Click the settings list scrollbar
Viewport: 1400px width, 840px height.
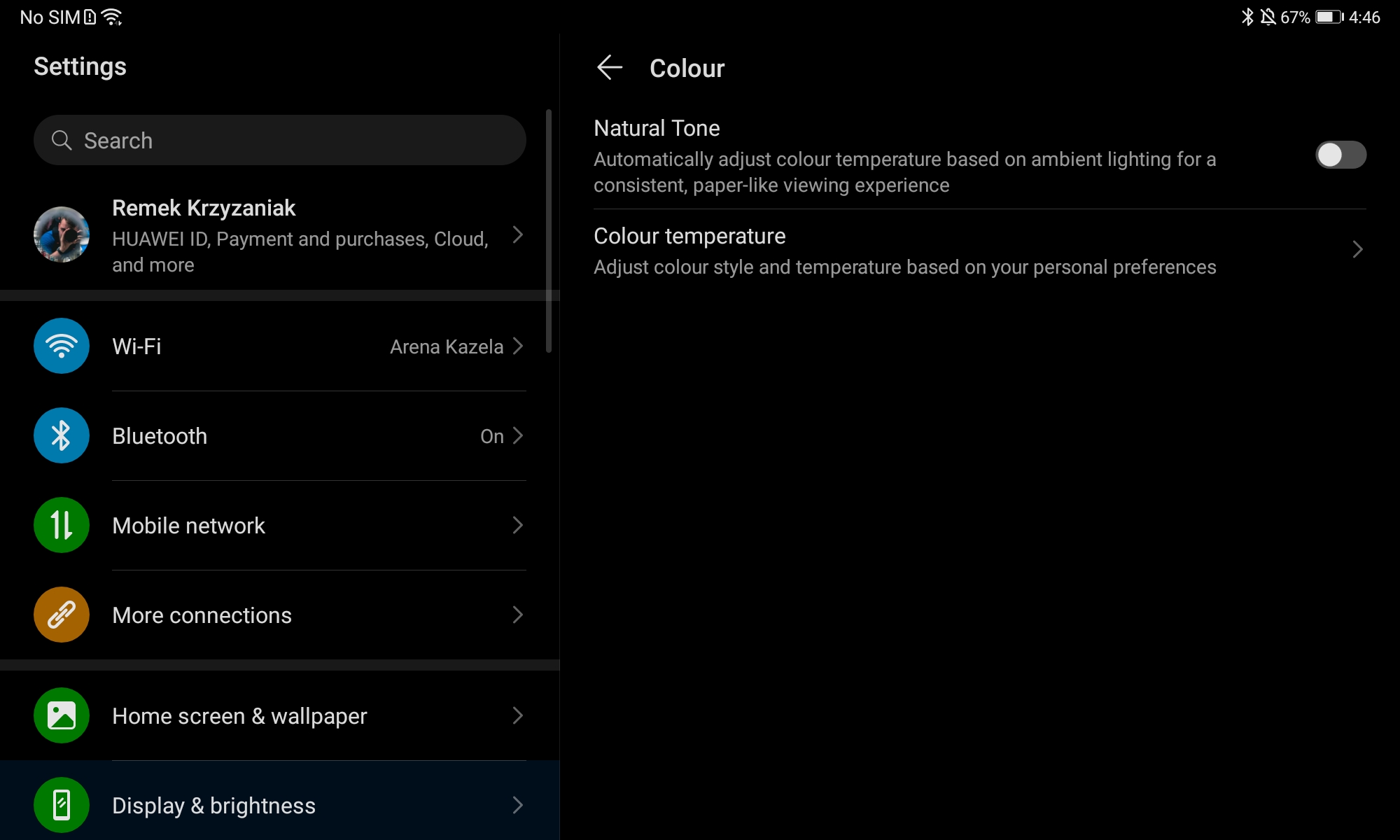point(549,231)
